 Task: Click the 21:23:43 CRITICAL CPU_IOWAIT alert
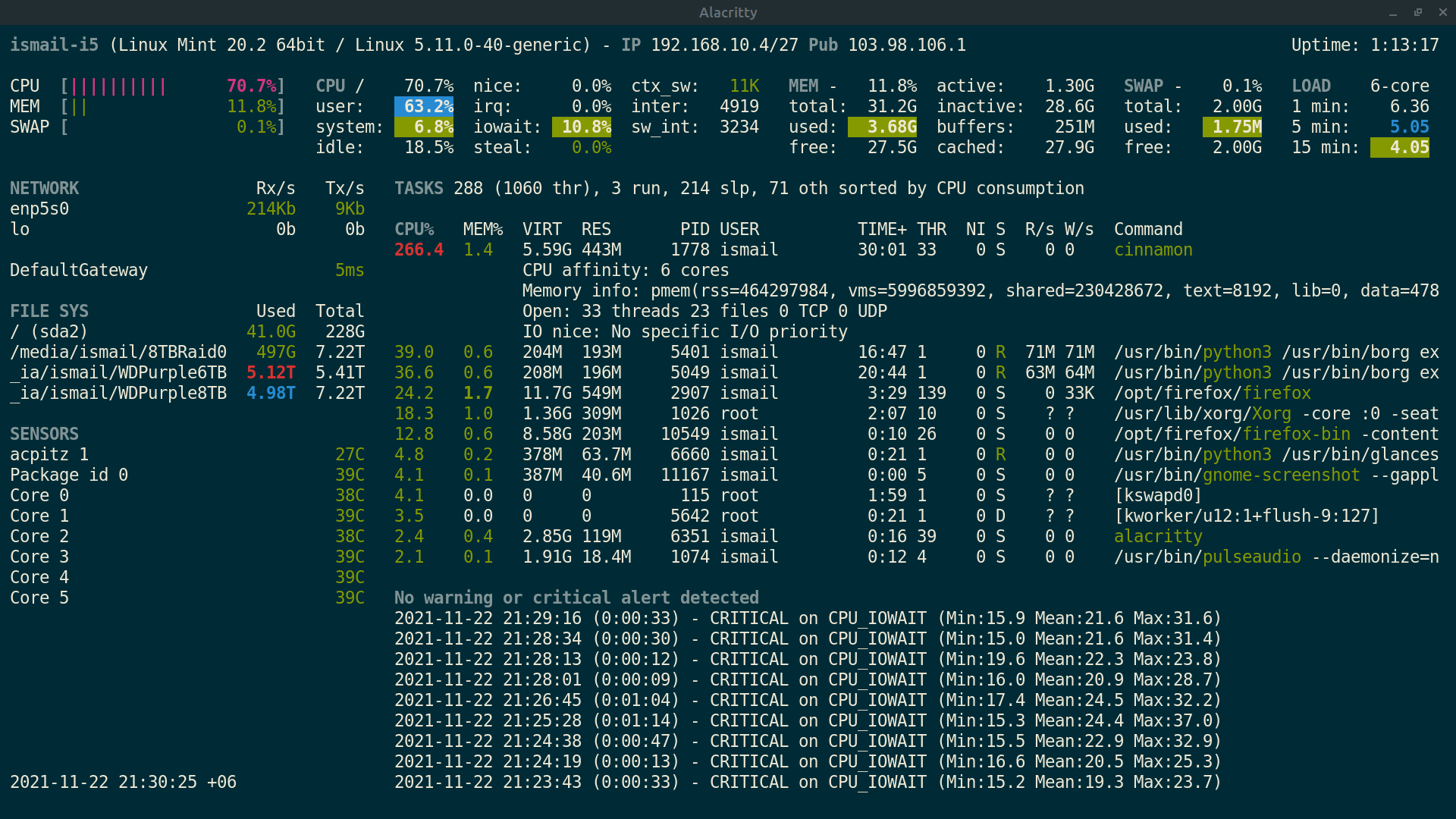point(808,783)
